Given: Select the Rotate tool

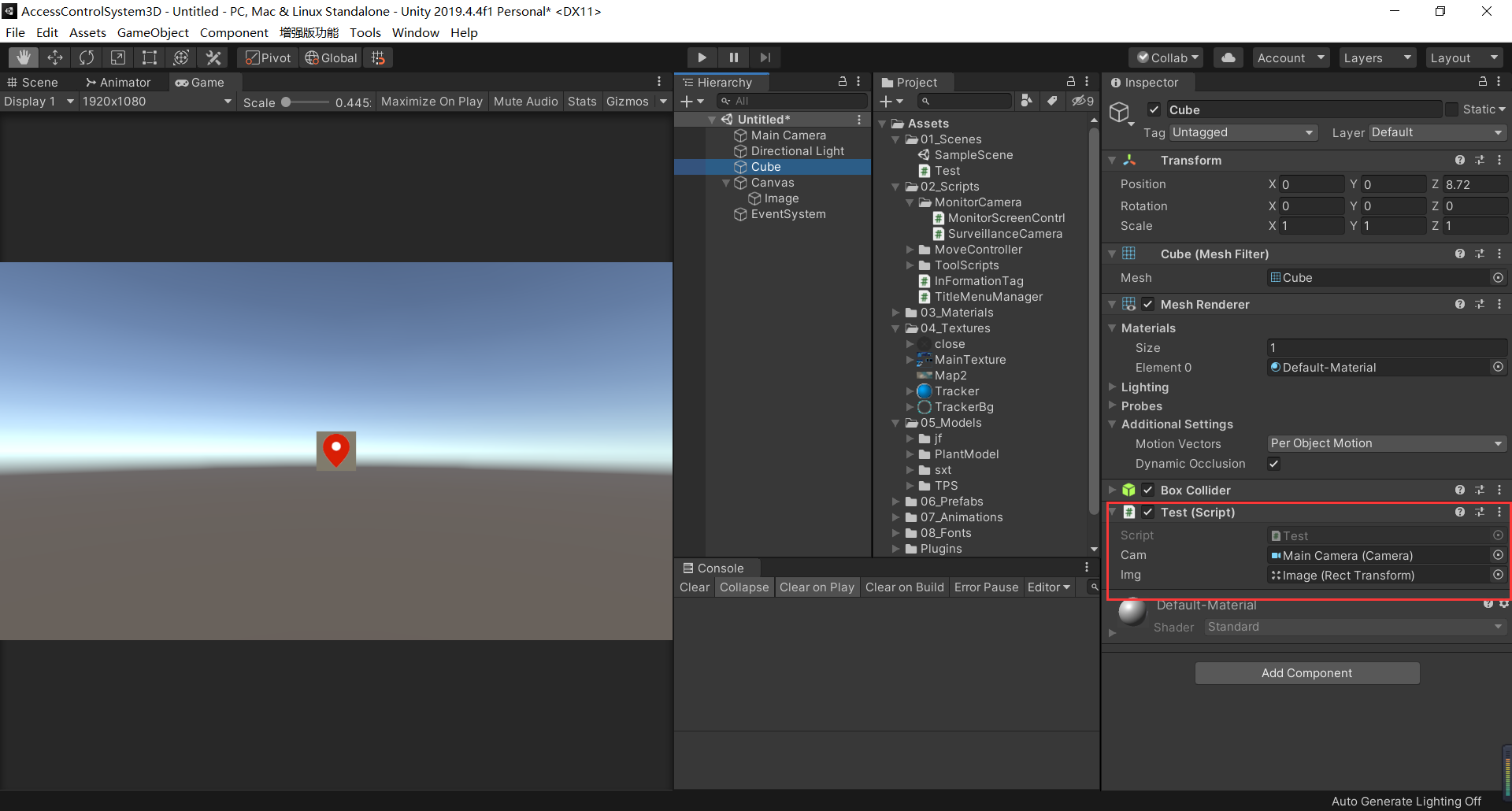Looking at the screenshot, I should (87, 57).
